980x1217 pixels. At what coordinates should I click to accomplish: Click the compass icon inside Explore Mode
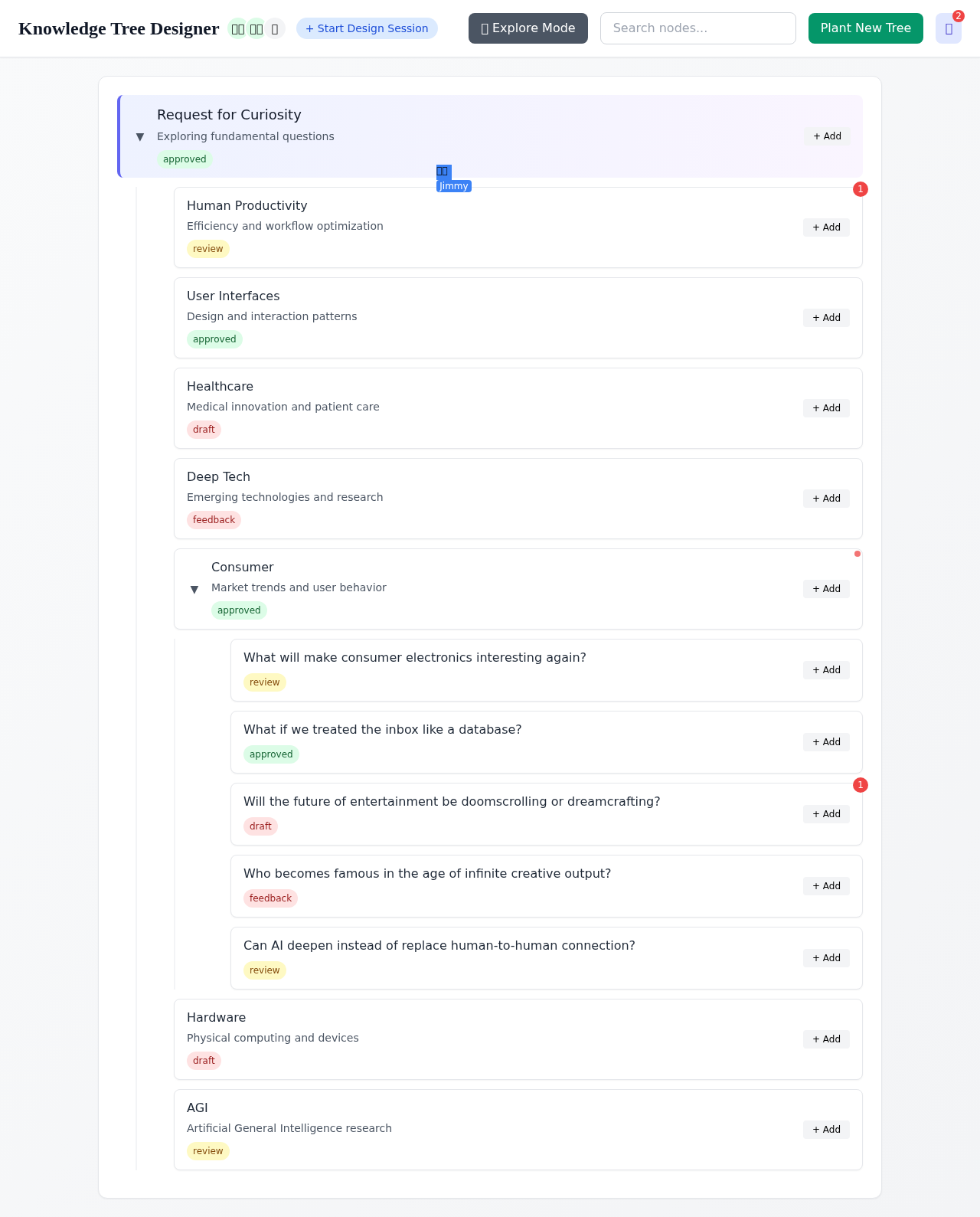(x=484, y=28)
